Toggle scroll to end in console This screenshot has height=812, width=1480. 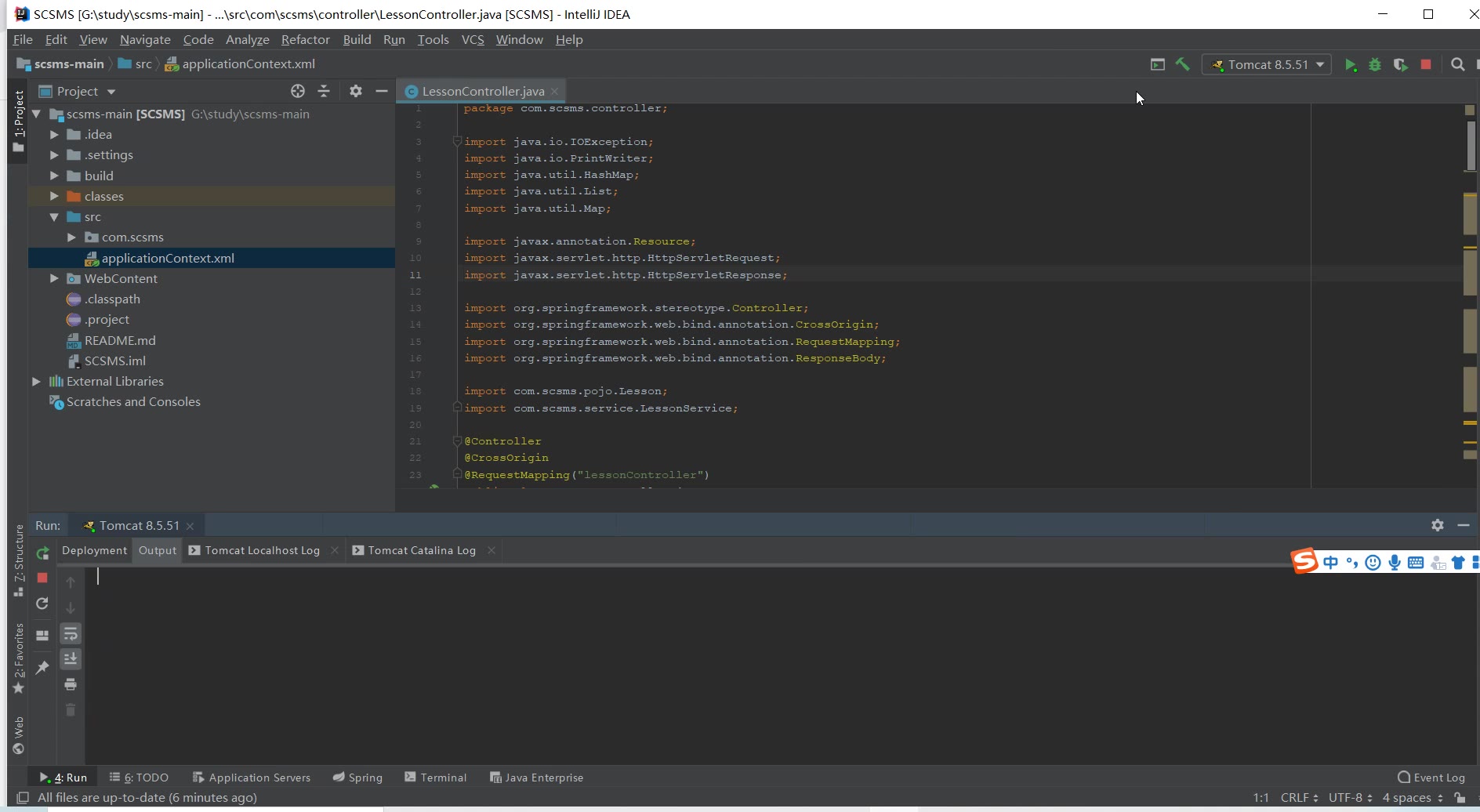pos(71,659)
